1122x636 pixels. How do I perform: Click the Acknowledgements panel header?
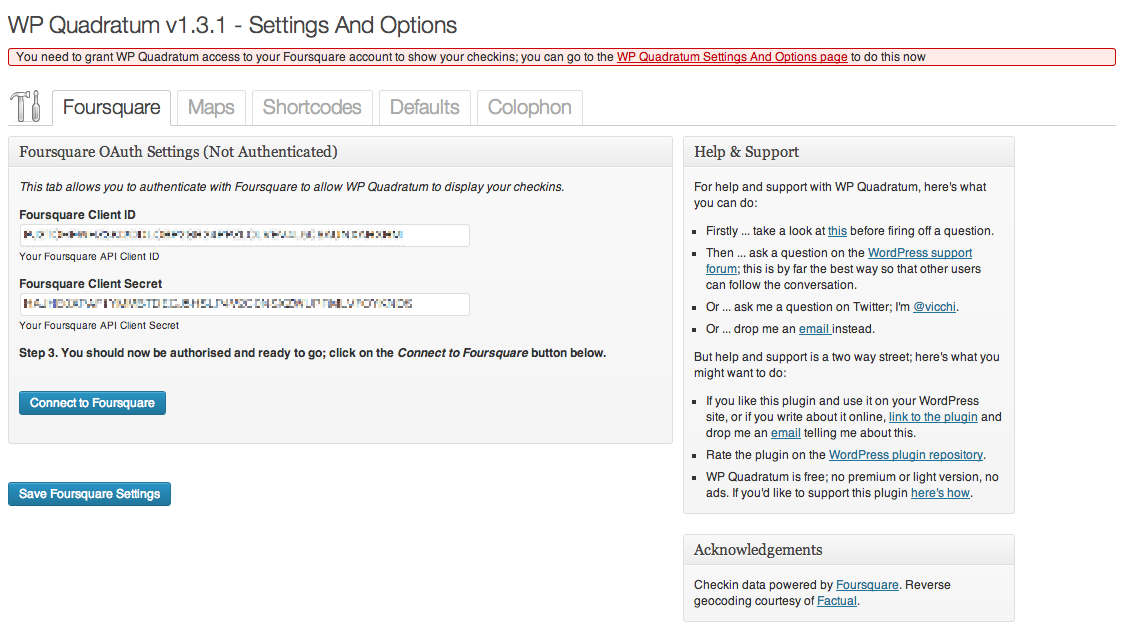pos(849,549)
